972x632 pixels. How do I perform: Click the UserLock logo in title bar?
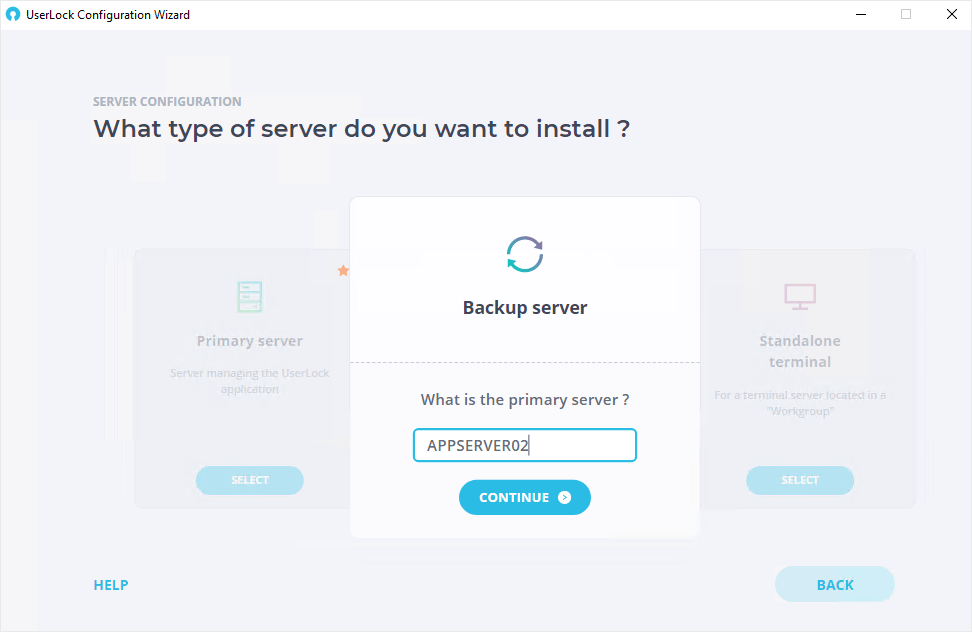click(x=13, y=14)
